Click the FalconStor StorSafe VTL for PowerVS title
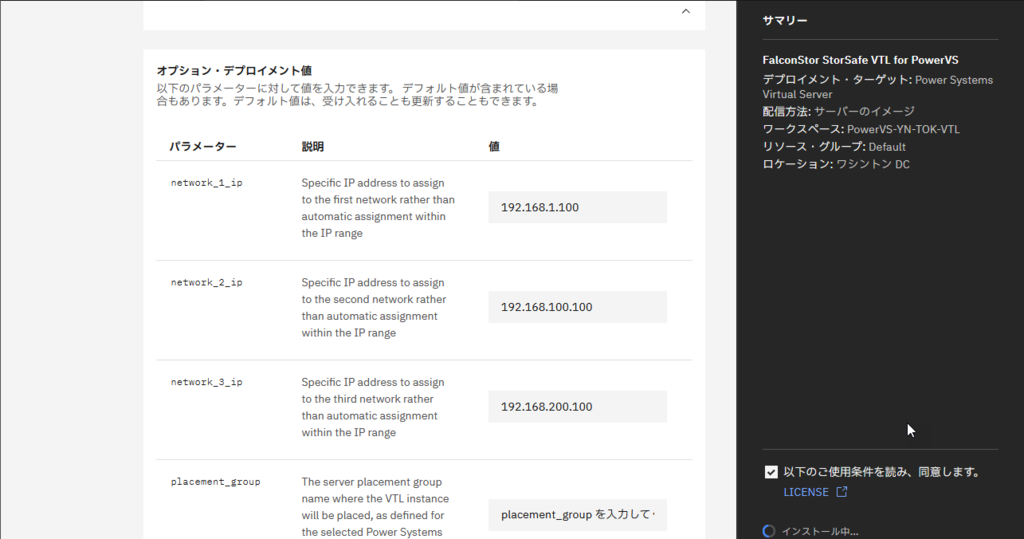The image size is (1024, 539). (x=861, y=60)
